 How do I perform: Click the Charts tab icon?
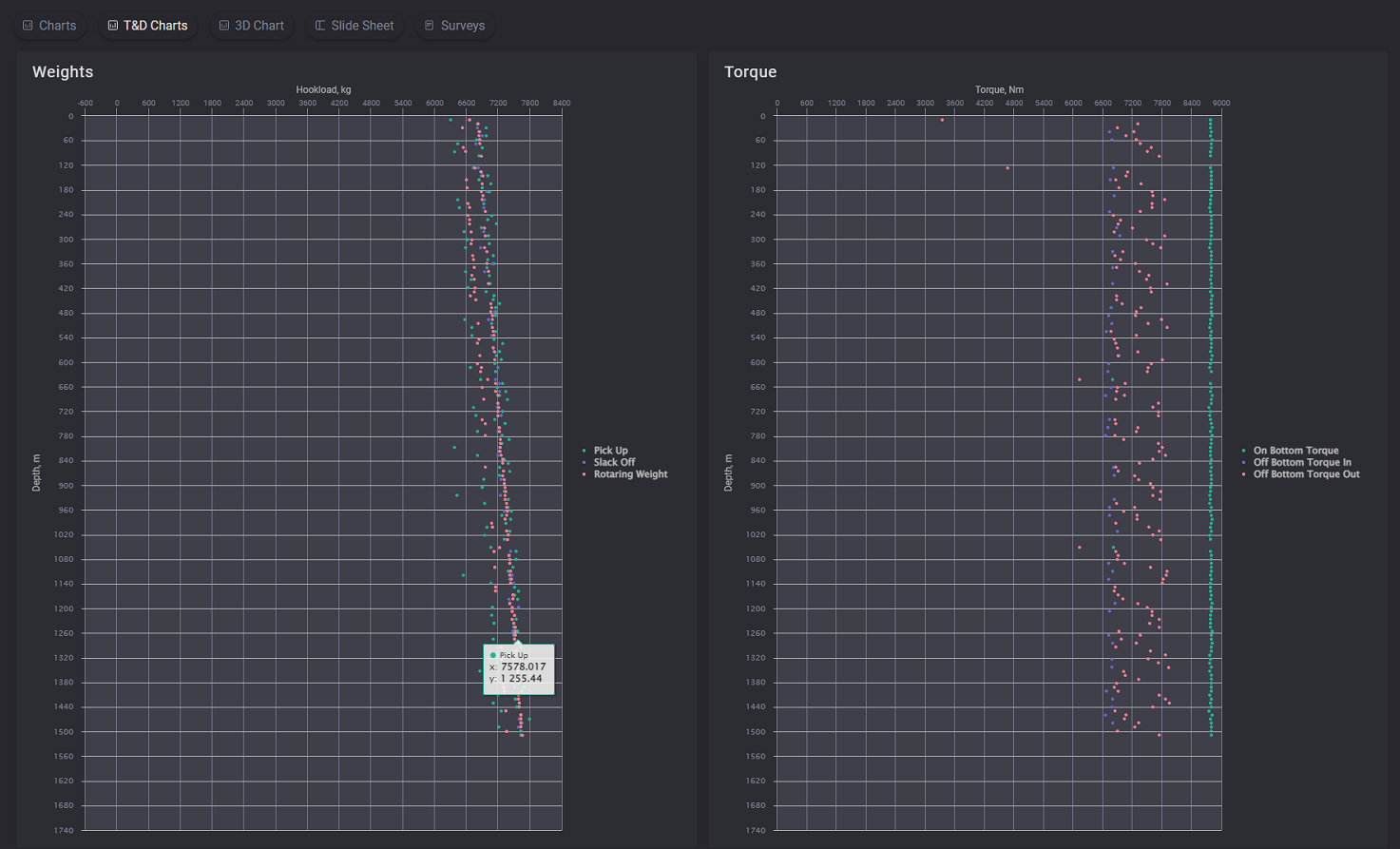pyautogui.click(x=27, y=26)
